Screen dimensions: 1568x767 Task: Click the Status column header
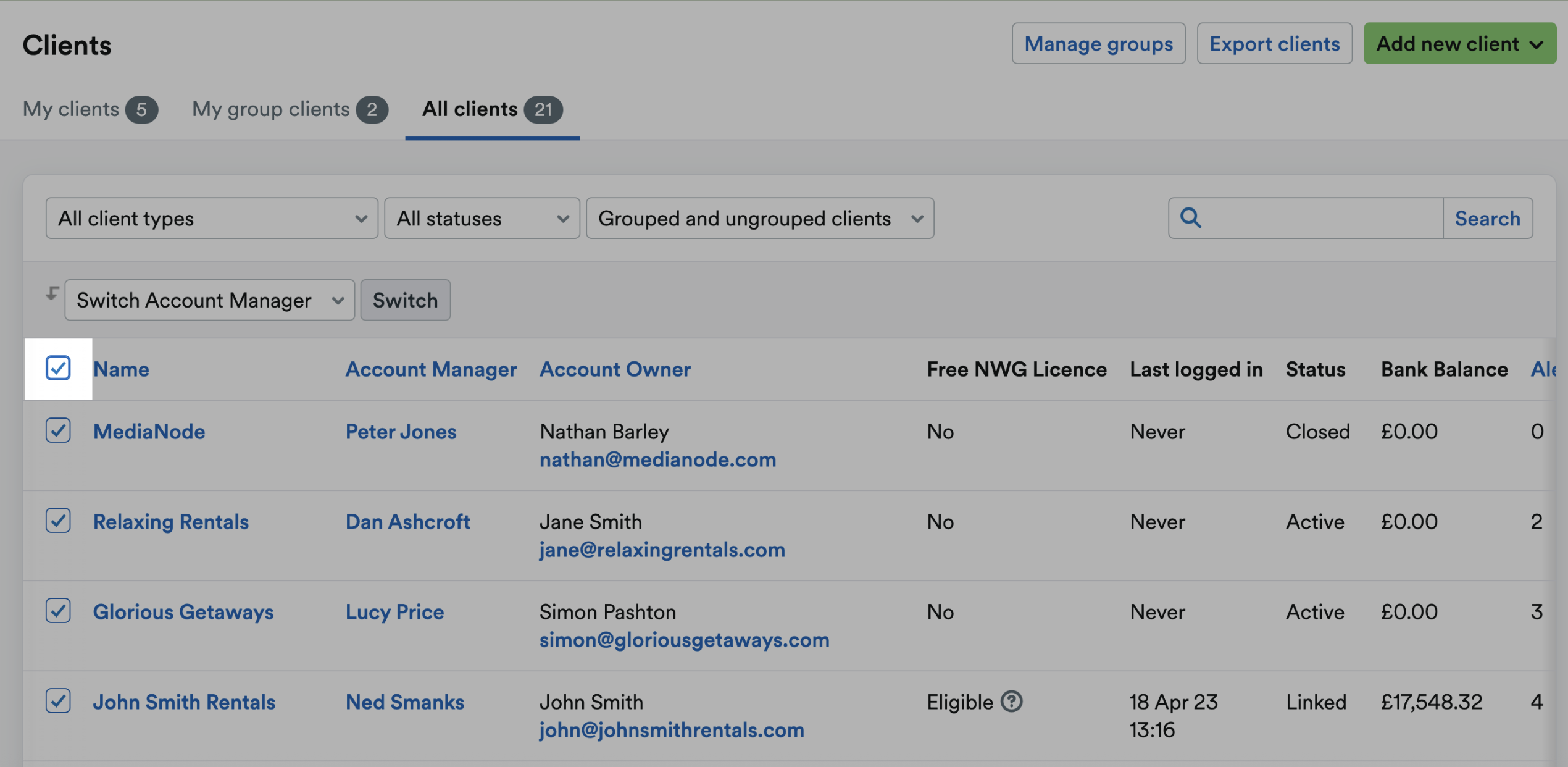point(1315,369)
